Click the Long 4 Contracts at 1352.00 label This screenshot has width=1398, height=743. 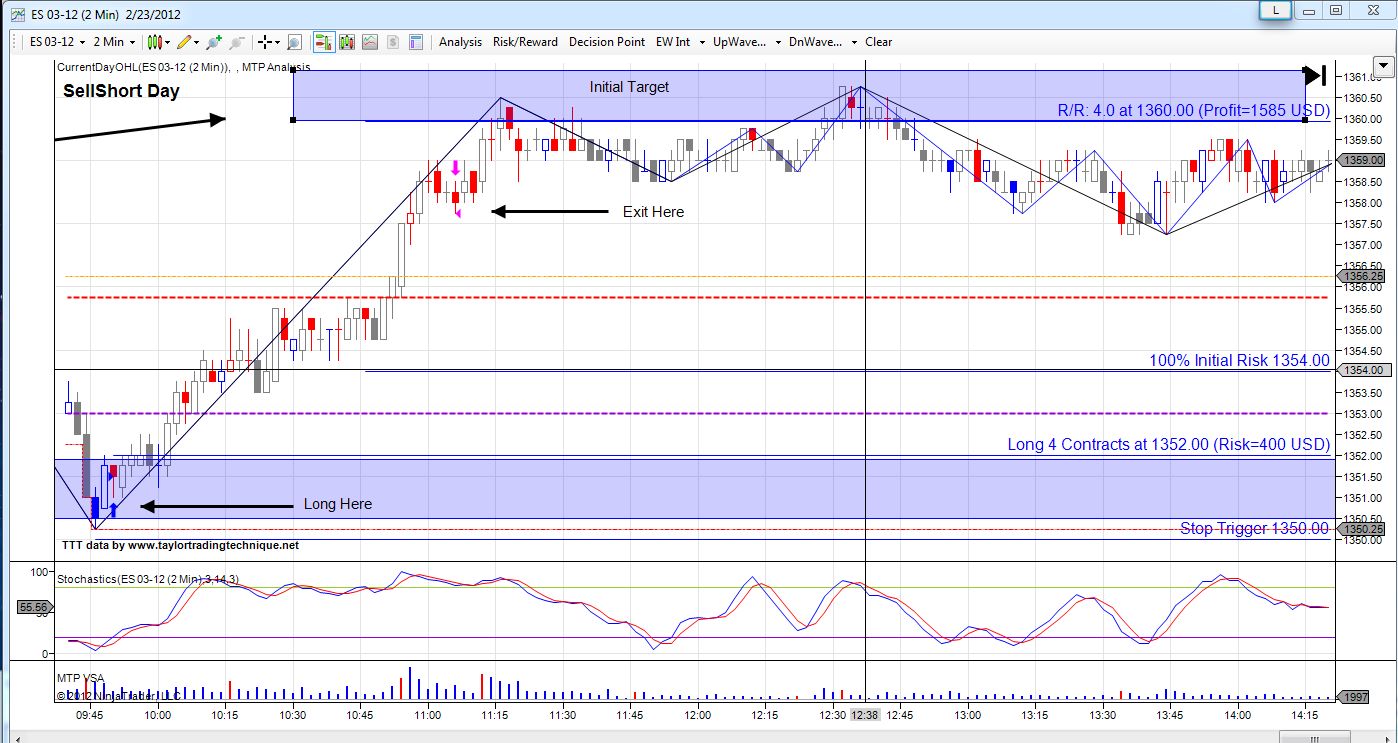point(1169,445)
